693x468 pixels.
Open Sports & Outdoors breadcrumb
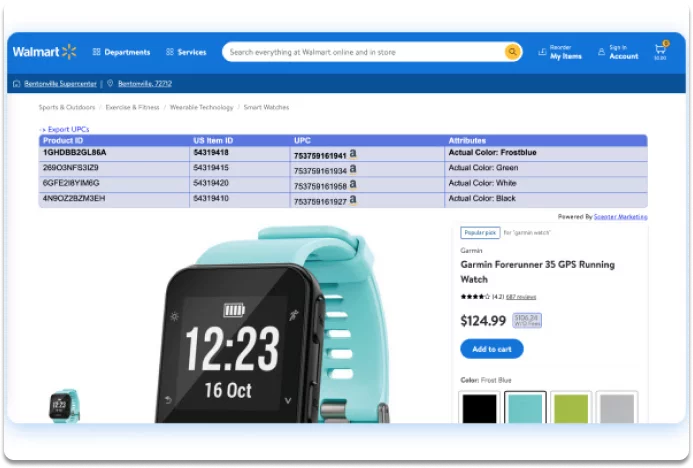[67, 107]
